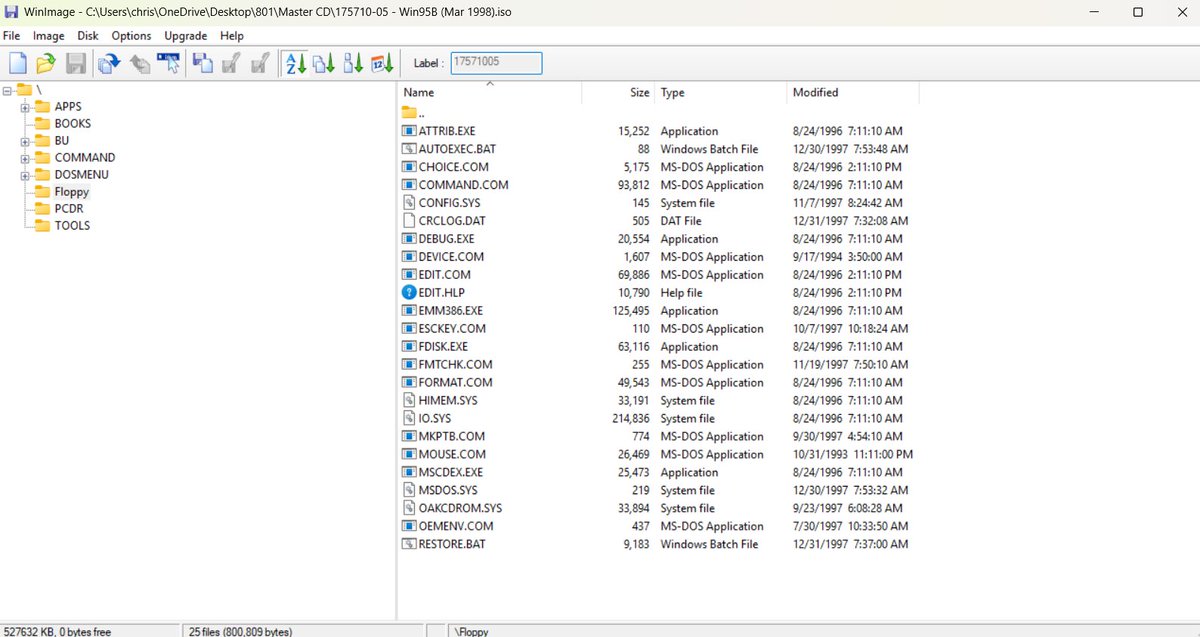Toggle sort by size toolbar button
Screen dimensions: 1200x637
coord(353,64)
